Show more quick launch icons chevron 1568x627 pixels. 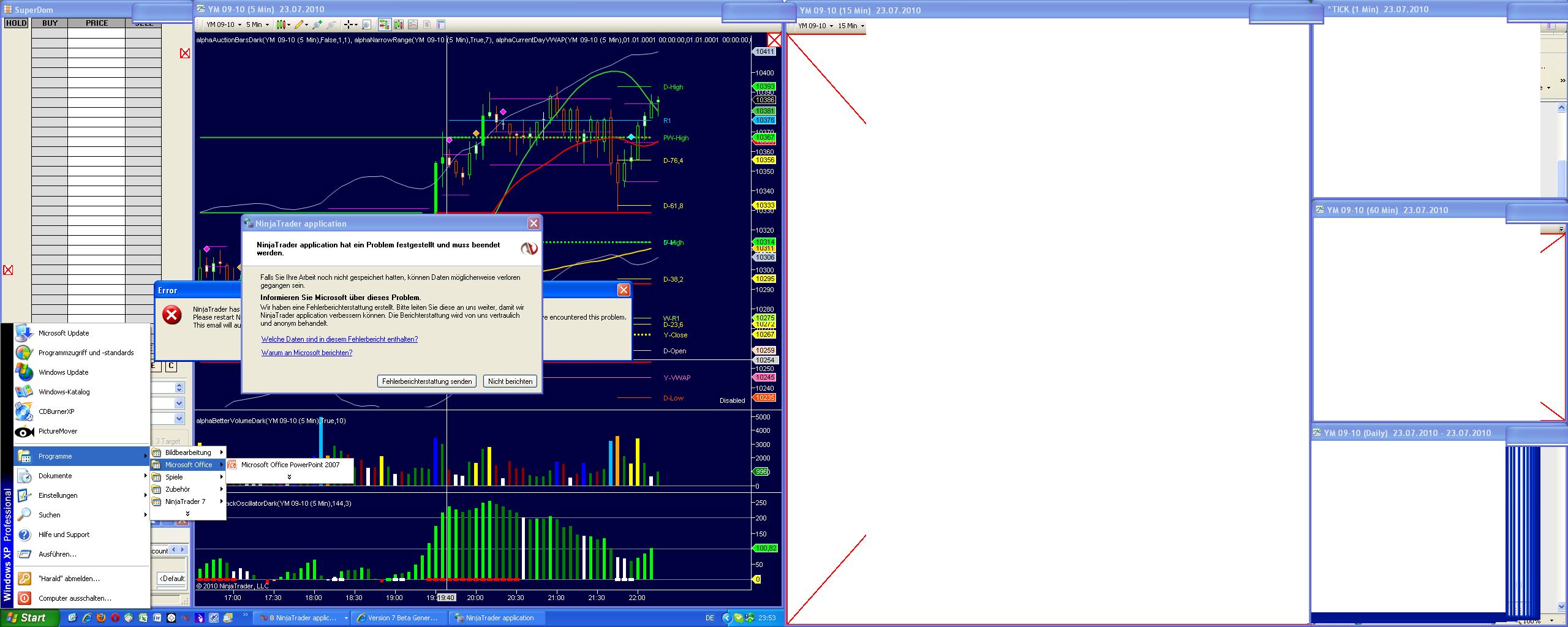click(246, 615)
